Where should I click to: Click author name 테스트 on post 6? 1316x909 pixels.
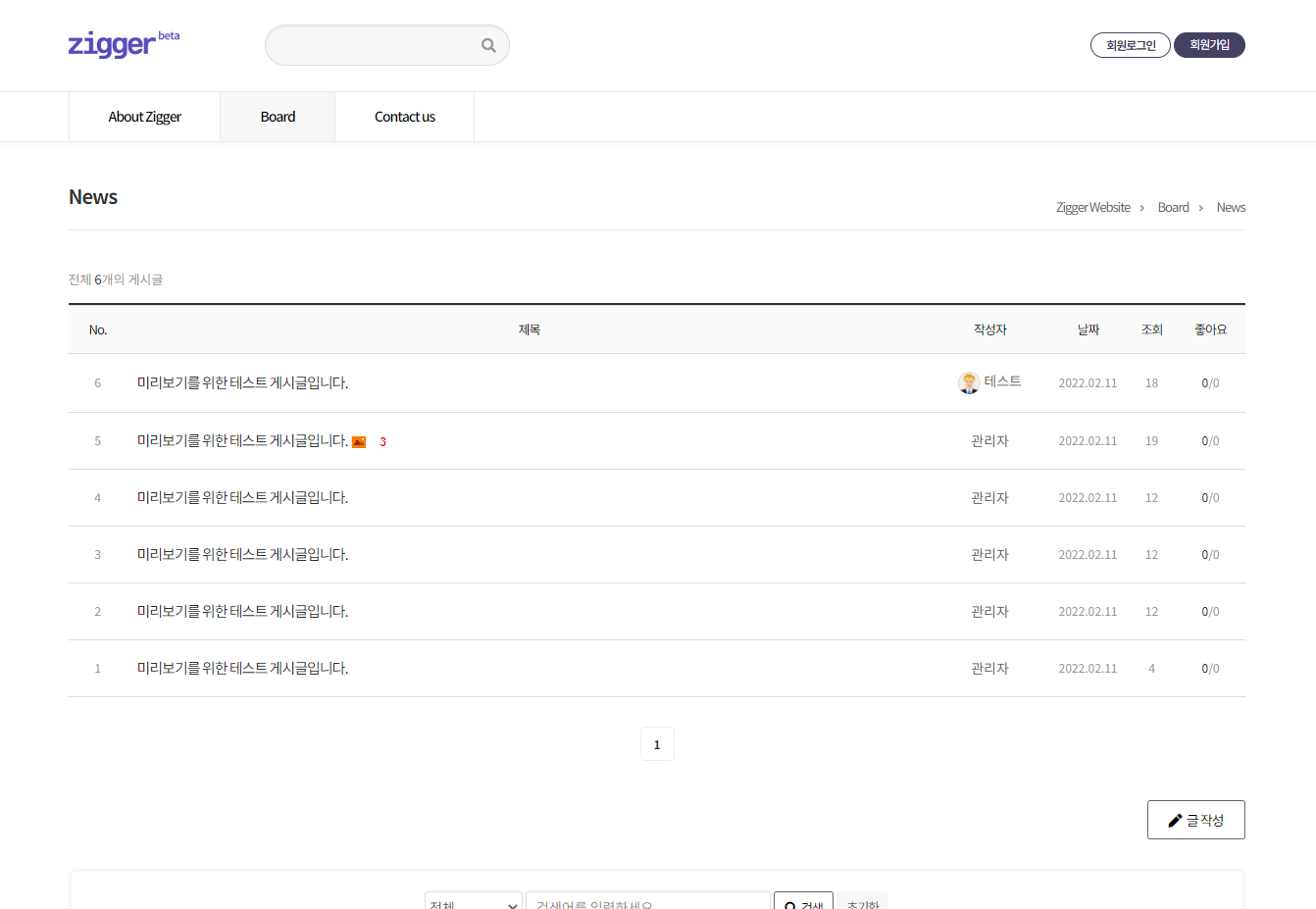[1002, 381]
